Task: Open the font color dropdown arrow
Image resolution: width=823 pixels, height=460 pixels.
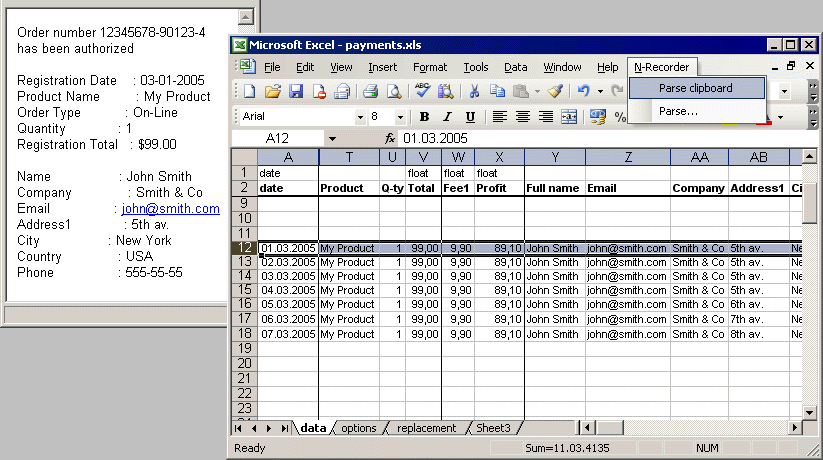Action: (x=780, y=117)
